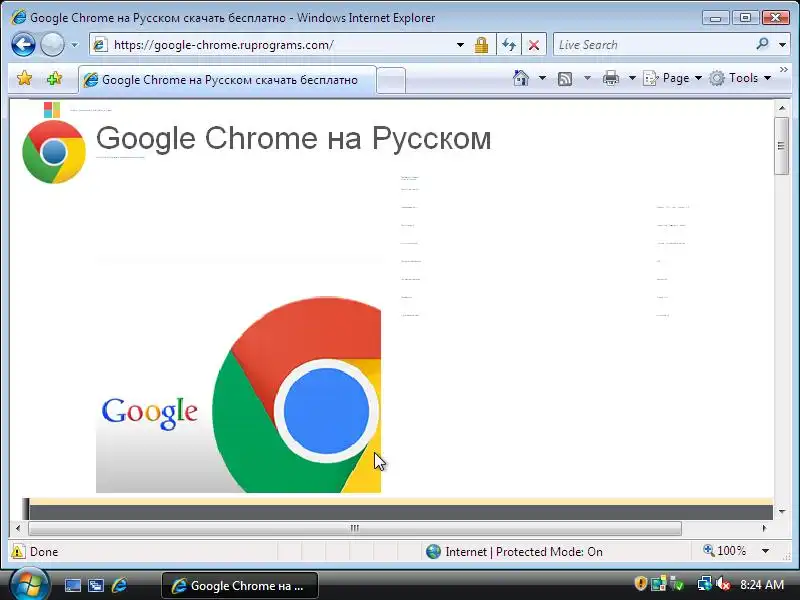Image resolution: width=800 pixels, height=600 pixels.
Task: Open the Favorites Center star
Action: tap(24, 79)
